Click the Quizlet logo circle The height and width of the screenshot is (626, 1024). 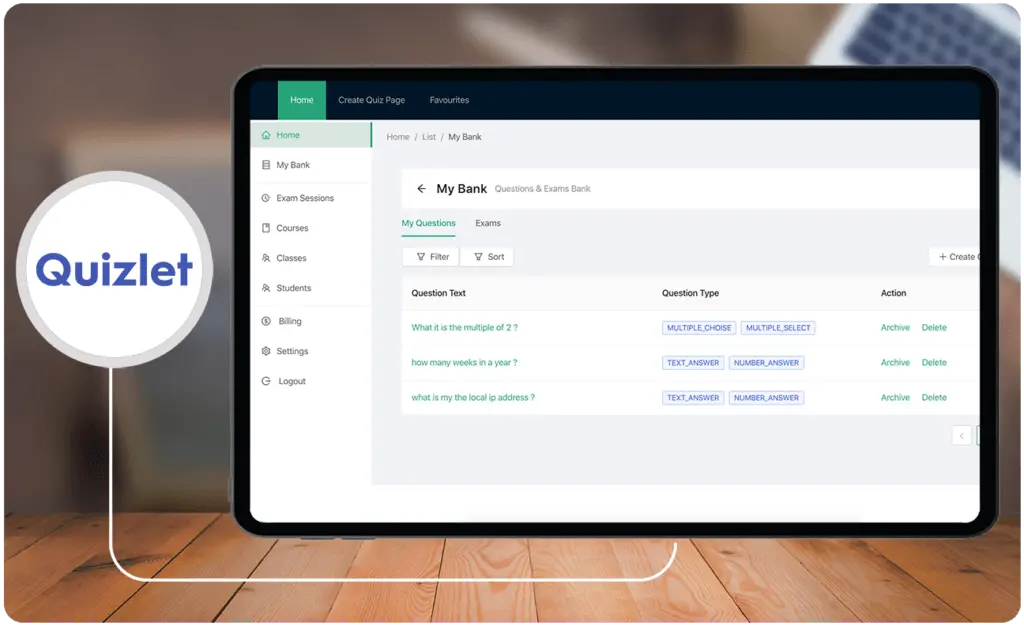click(114, 269)
